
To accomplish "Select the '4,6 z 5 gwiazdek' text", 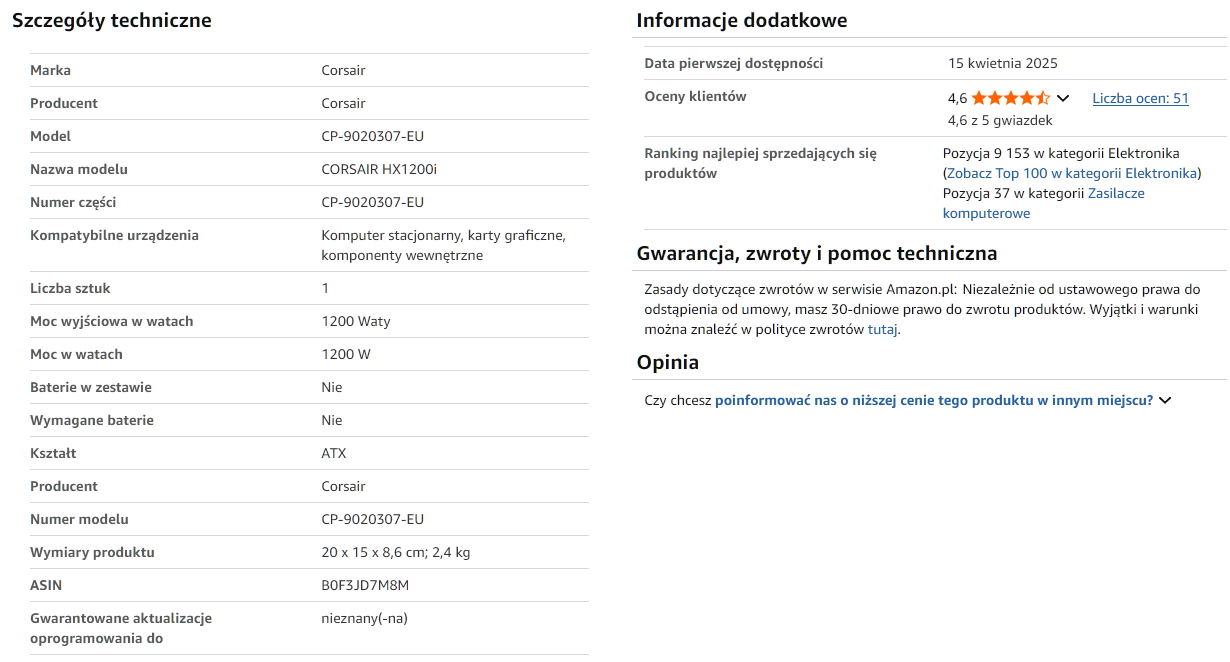I will click(x=1000, y=120).
